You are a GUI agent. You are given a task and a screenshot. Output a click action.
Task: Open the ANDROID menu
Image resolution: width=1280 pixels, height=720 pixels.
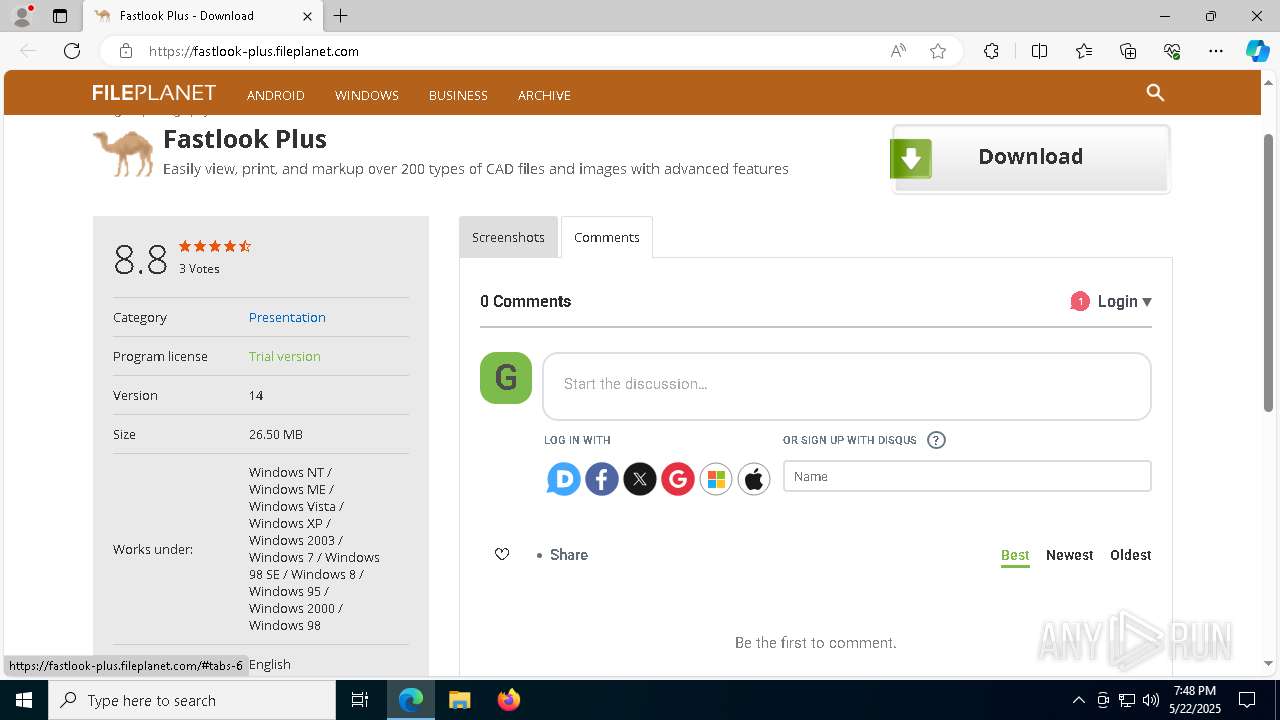click(276, 95)
